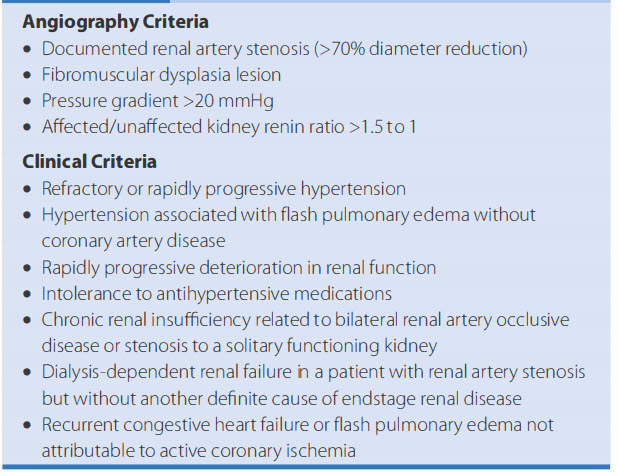Click 'attributable to active coronary ischemia' line
This screenshot has height=476, width=618.
[x=198, y=450]
